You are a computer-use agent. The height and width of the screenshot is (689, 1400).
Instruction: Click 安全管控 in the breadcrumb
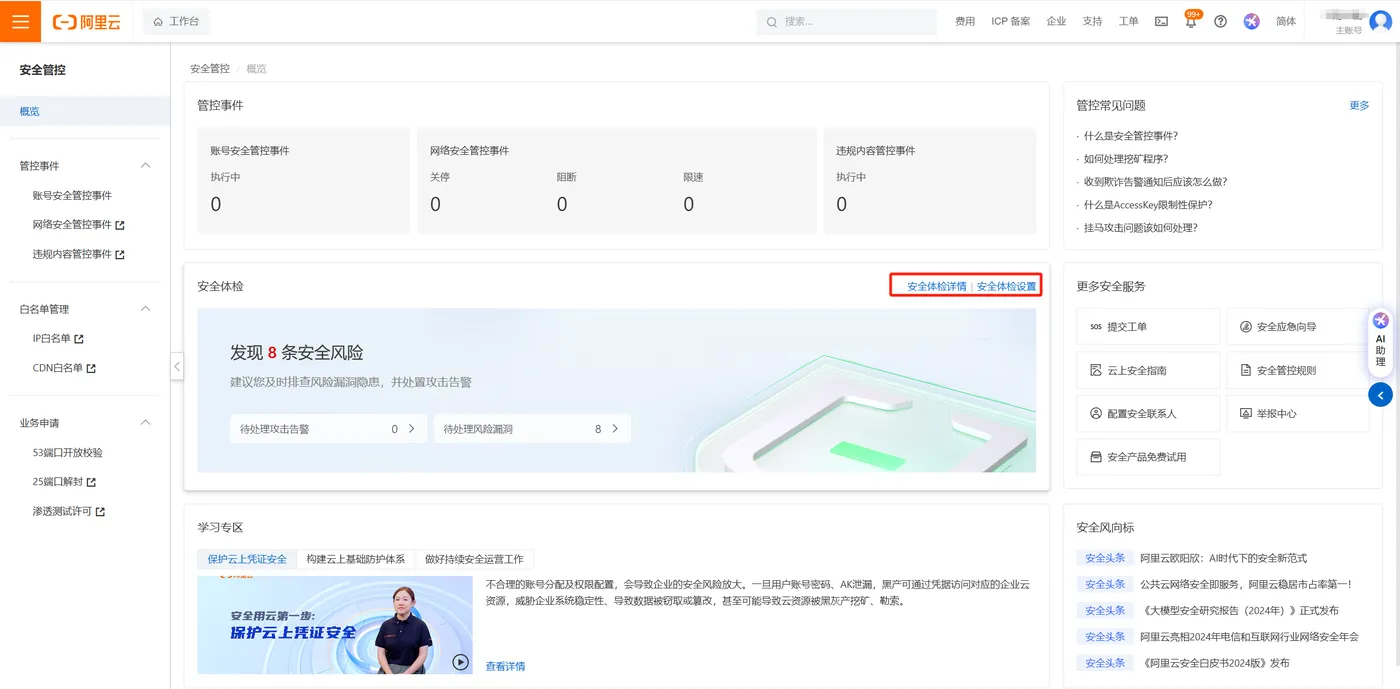point(210,69)
